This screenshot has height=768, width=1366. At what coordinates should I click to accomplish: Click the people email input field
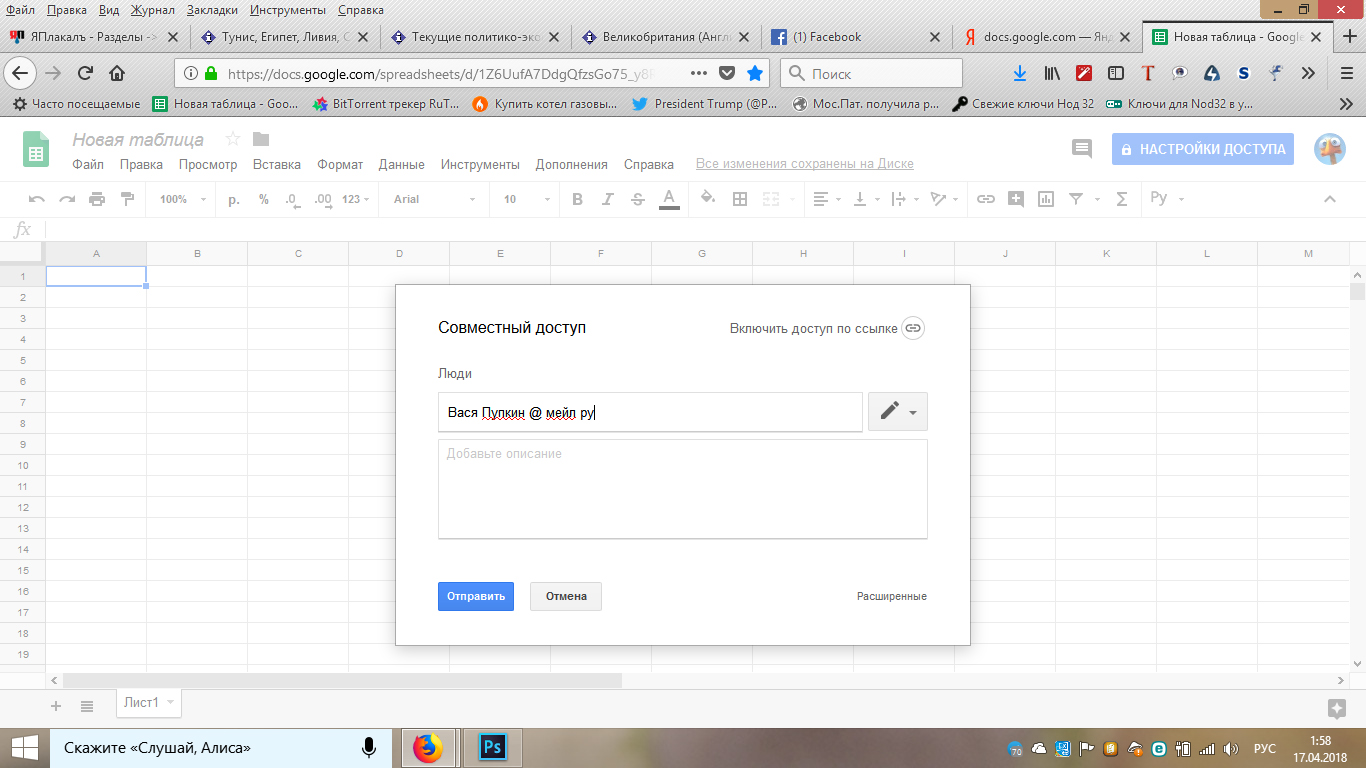(x=650, y=412)
